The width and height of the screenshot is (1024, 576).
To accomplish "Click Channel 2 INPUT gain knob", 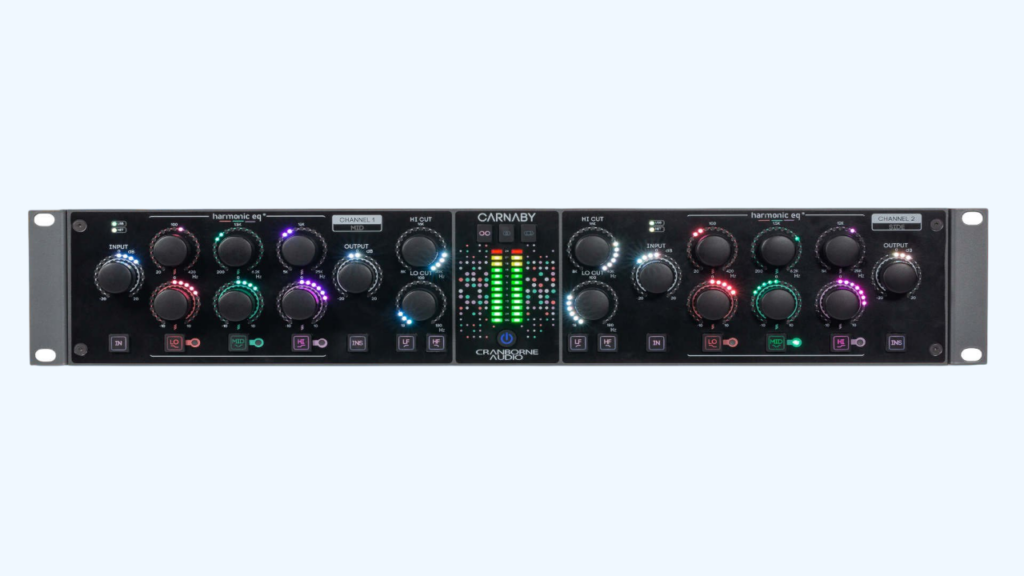I will click(655, 276).
